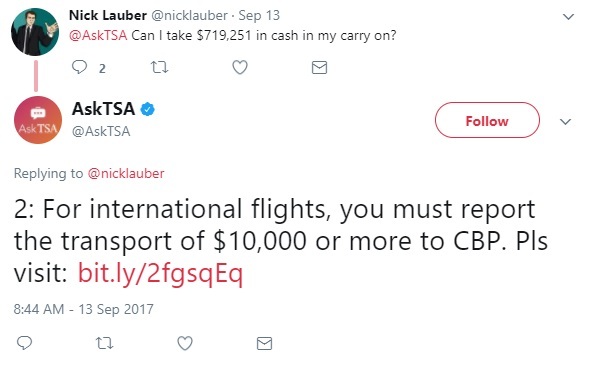Open the @nicklauber link in Replying to
This screenshot has height=374, width=604.
(126, 173)
